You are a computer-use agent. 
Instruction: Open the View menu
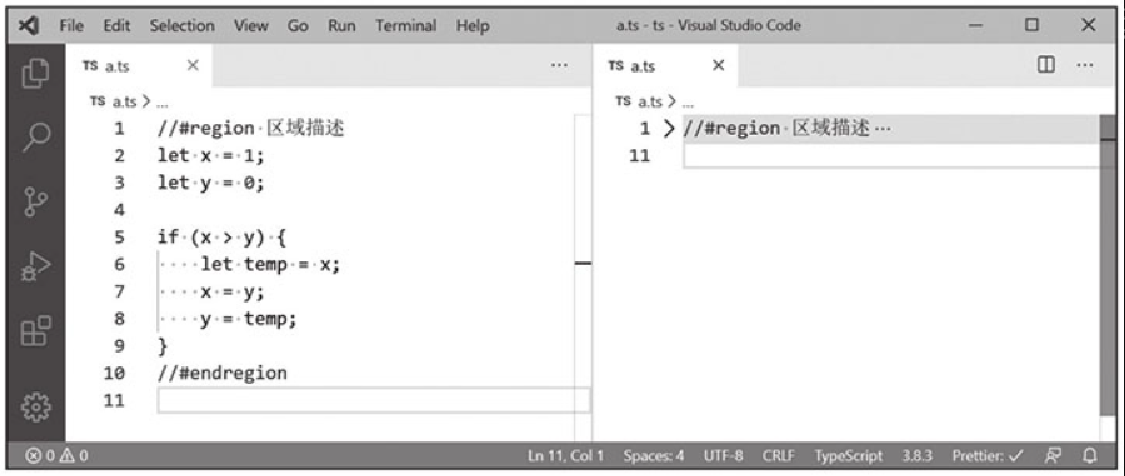(x=250, y=26)
